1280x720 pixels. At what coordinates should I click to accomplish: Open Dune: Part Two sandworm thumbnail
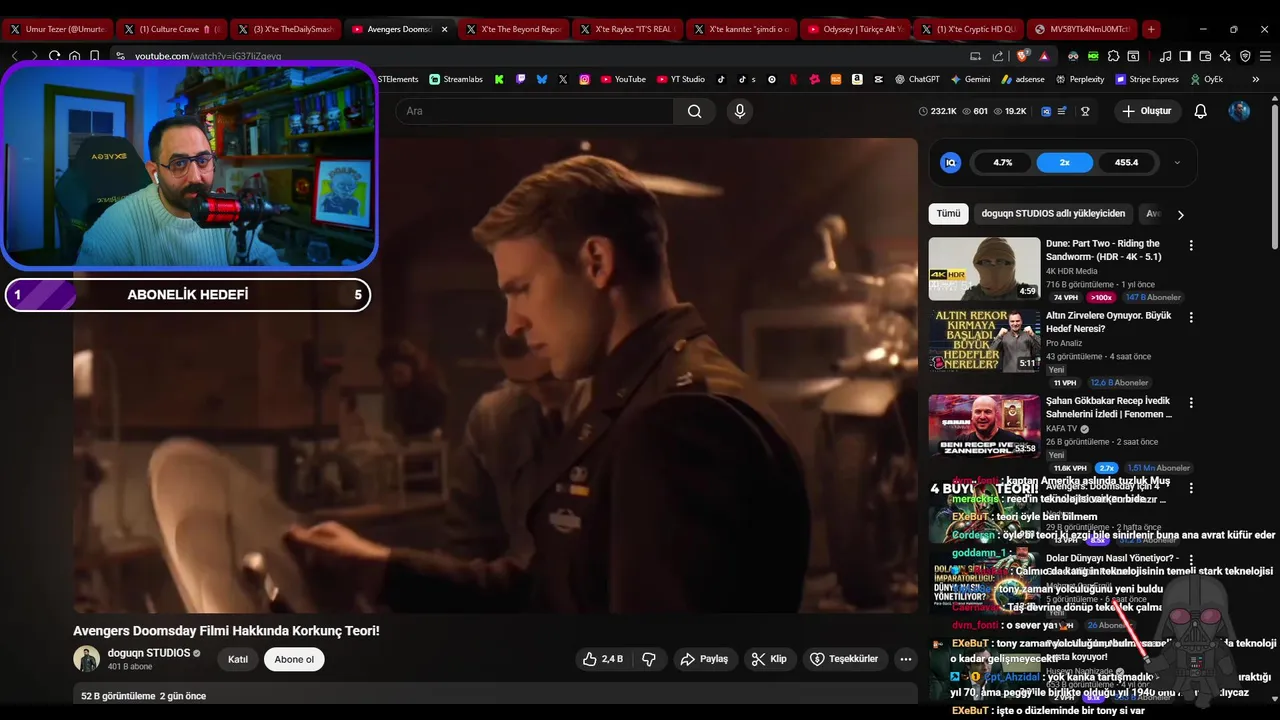[984, 268]
